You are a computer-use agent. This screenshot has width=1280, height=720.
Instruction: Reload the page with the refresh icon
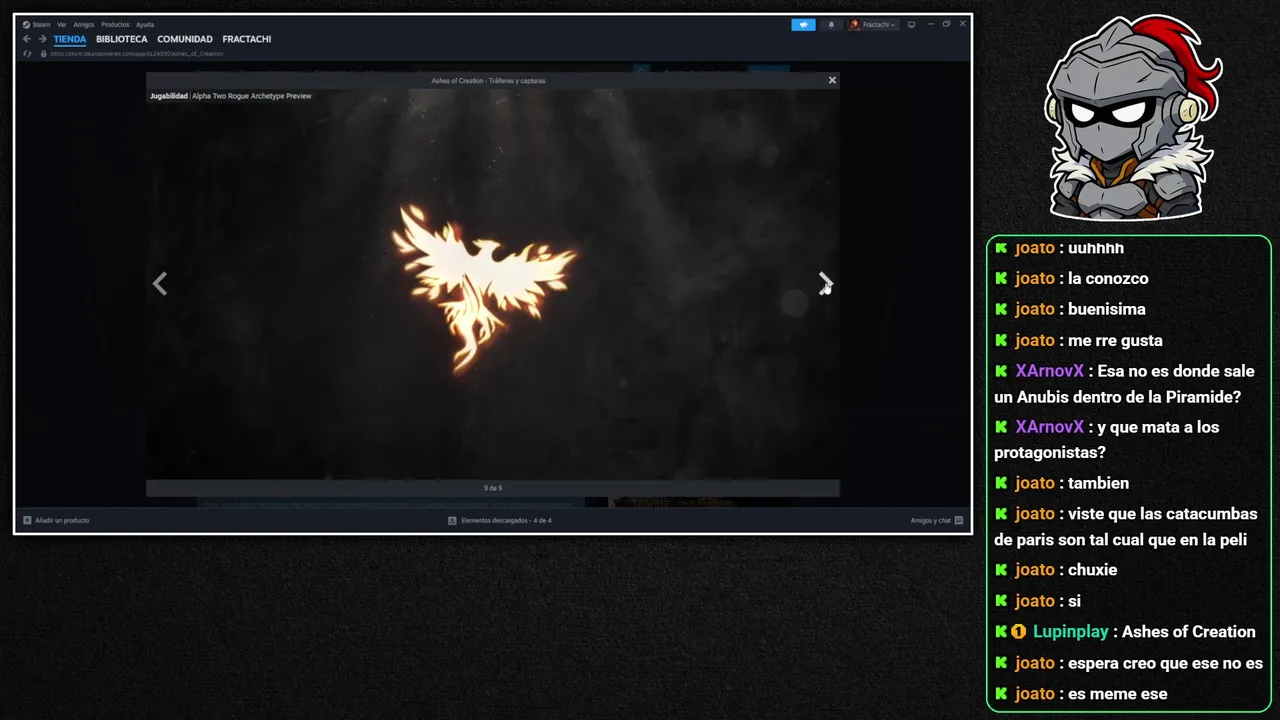(x=28, y=54)
